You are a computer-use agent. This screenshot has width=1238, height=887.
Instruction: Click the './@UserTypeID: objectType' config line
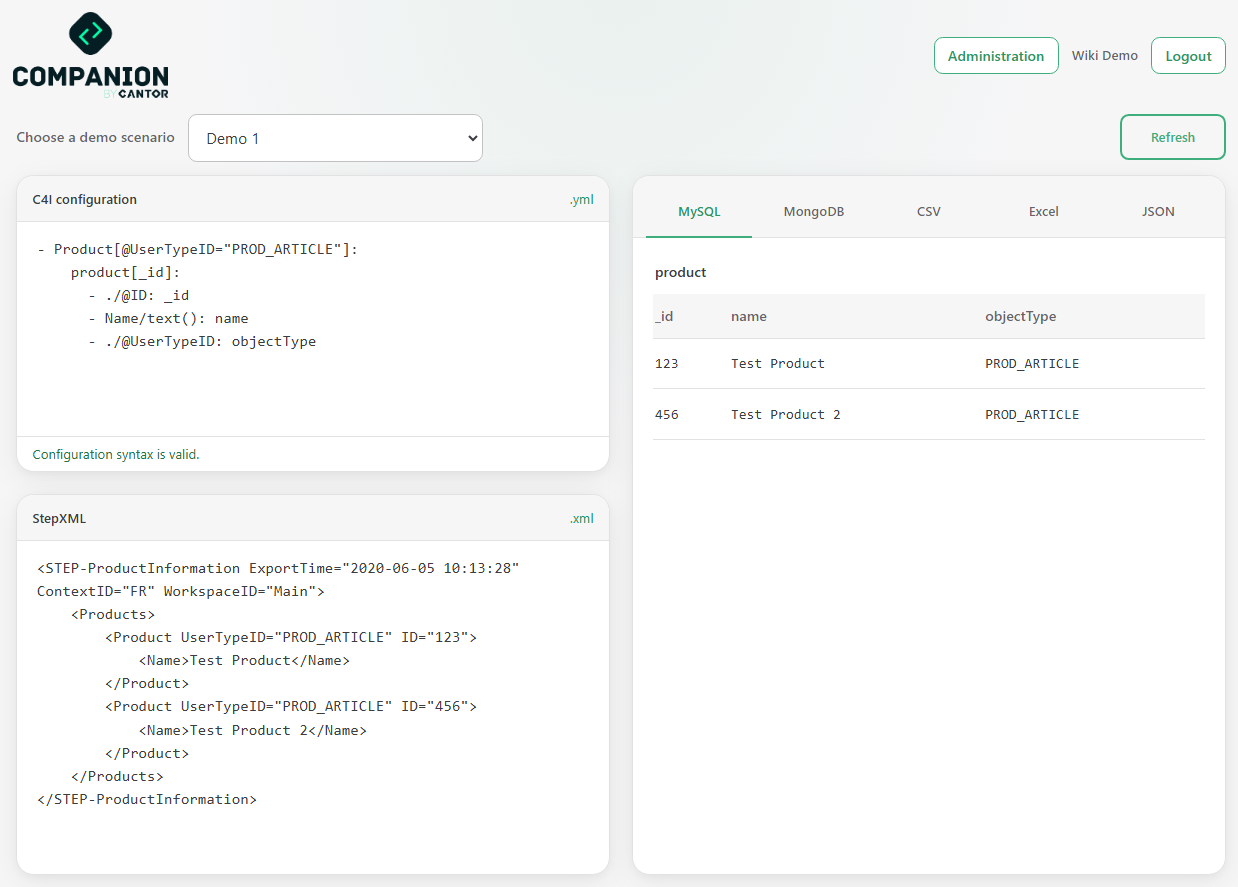[202, 341]
